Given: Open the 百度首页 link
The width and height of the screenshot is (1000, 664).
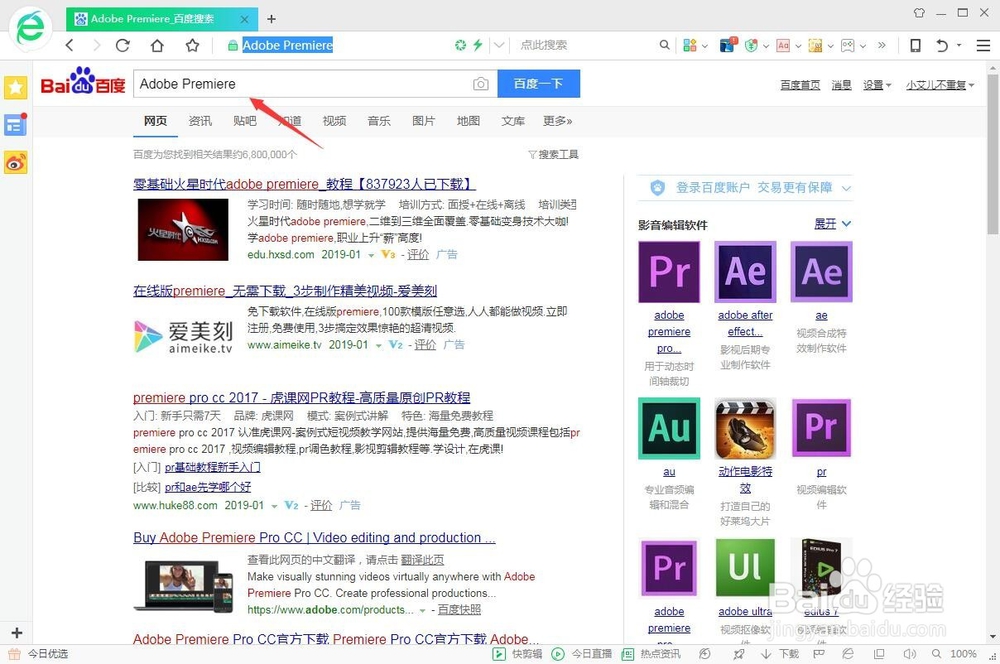Looking at the screenshot, I should (800, 85).
